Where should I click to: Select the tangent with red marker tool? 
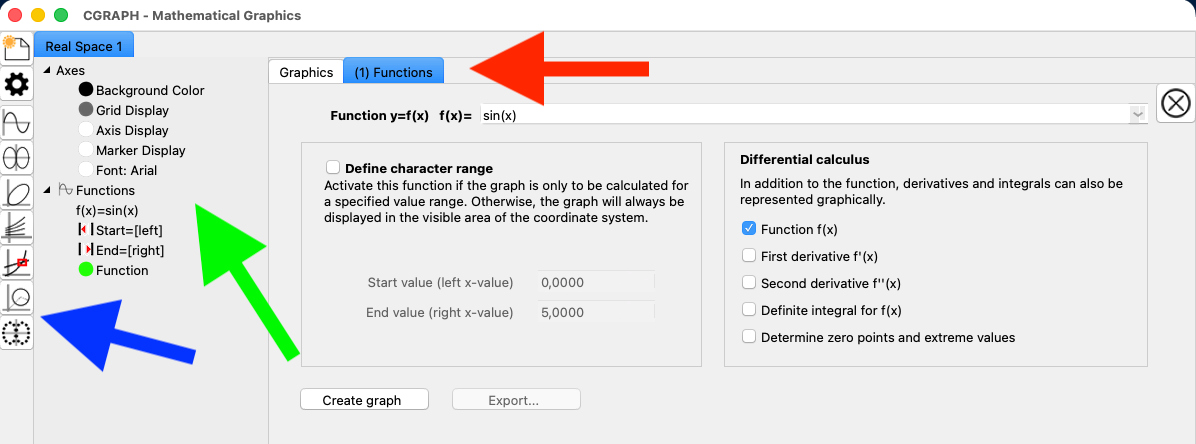17,262
